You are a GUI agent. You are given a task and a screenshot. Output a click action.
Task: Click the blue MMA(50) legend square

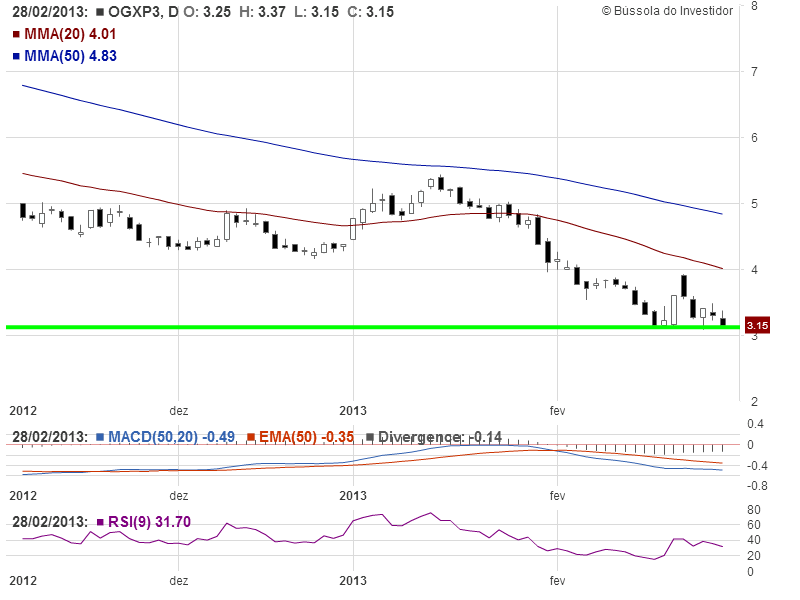[x=16, y=56]
